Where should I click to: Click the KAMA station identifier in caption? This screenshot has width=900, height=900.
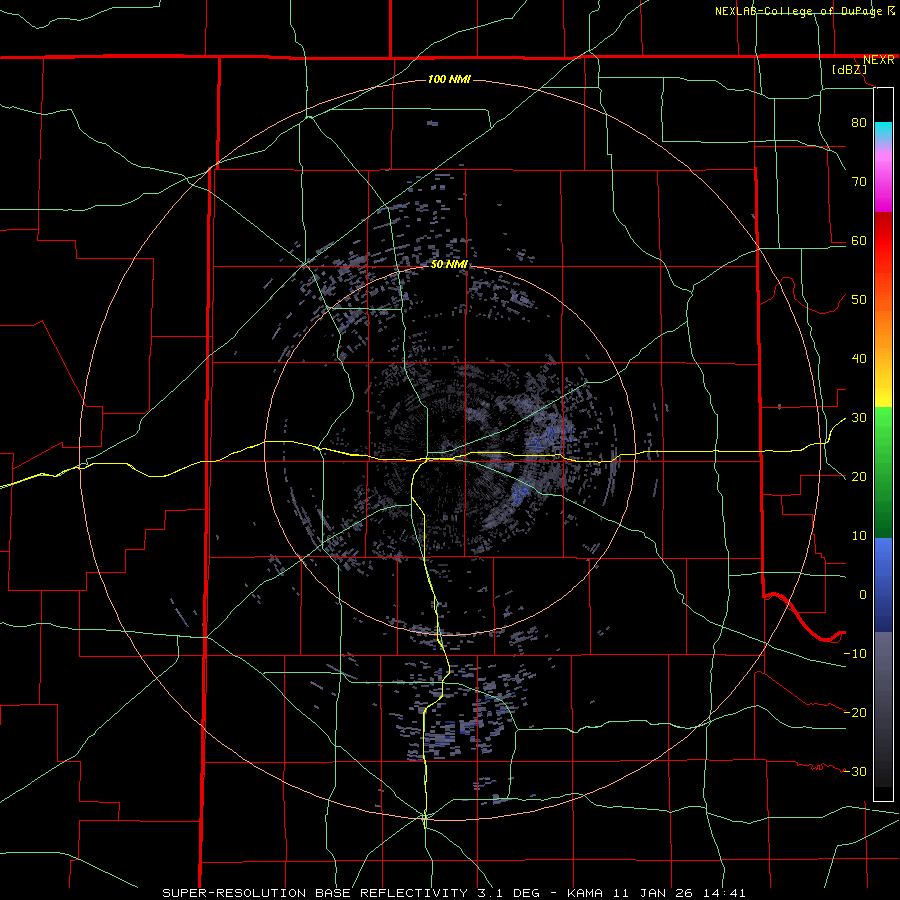coord(585,893)
